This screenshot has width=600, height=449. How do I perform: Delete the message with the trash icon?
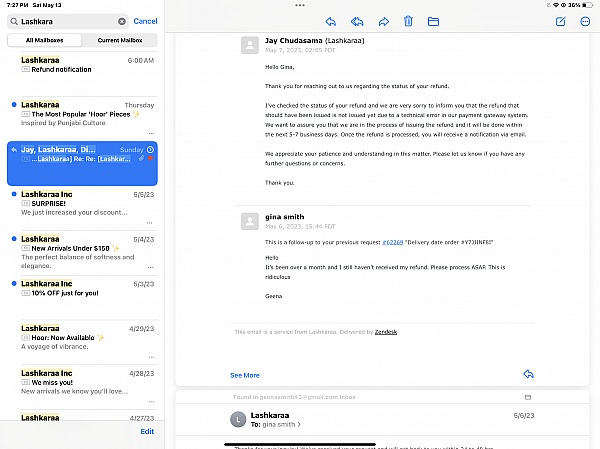(408, 21)
